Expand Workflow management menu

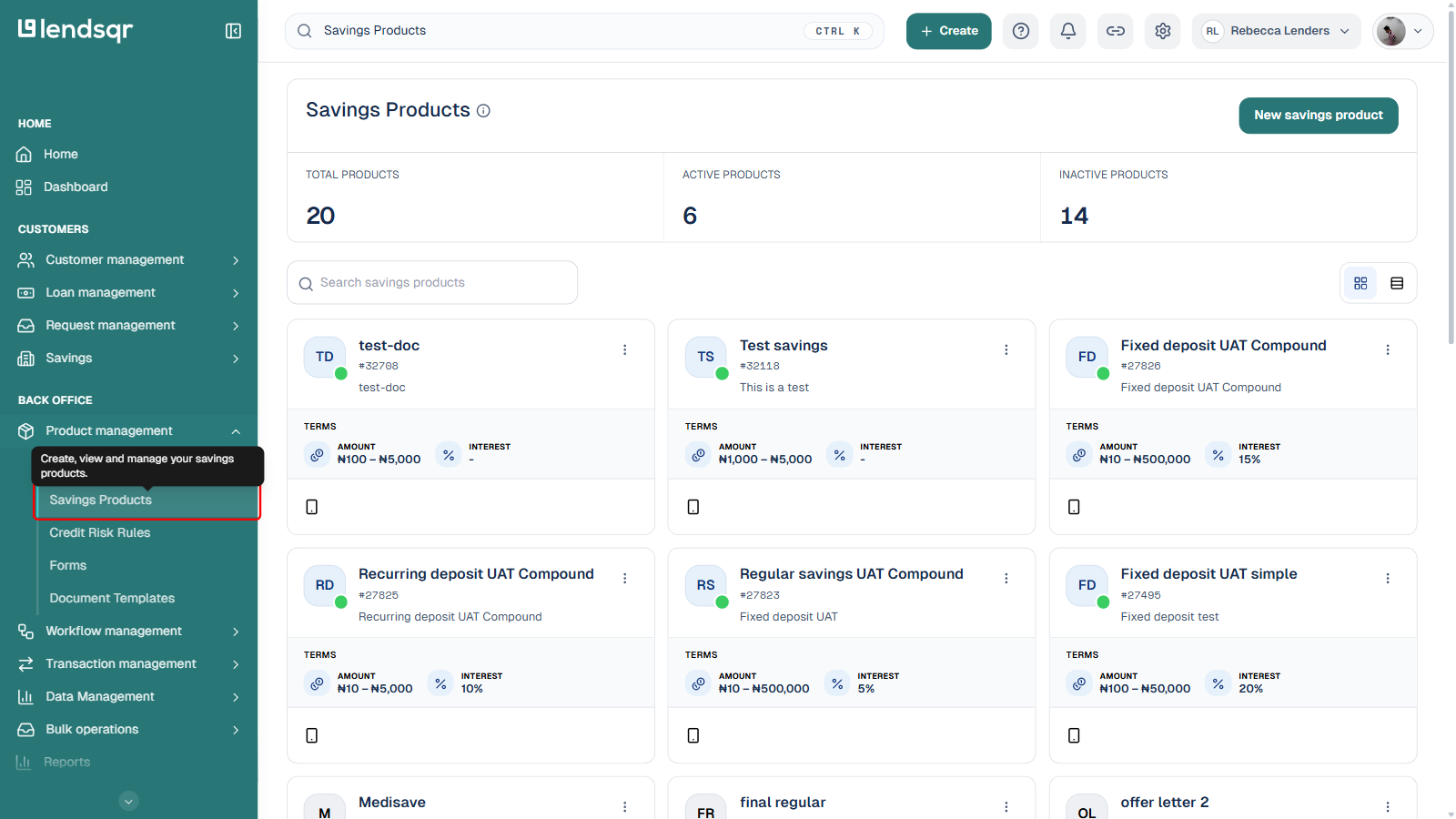(x=128, y=632)
